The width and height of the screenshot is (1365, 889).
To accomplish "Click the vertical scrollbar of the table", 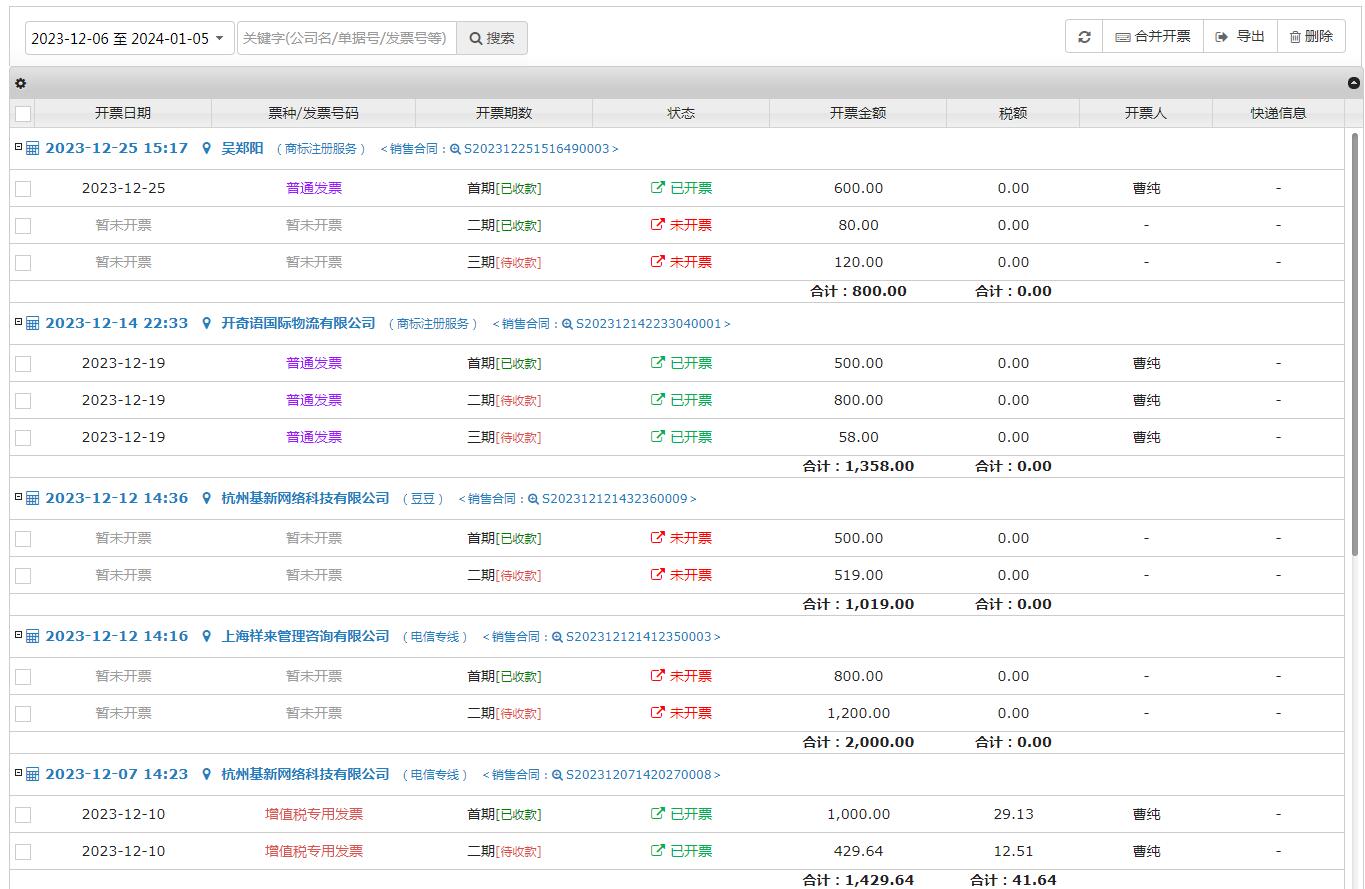I will [x=1355, y=344].
